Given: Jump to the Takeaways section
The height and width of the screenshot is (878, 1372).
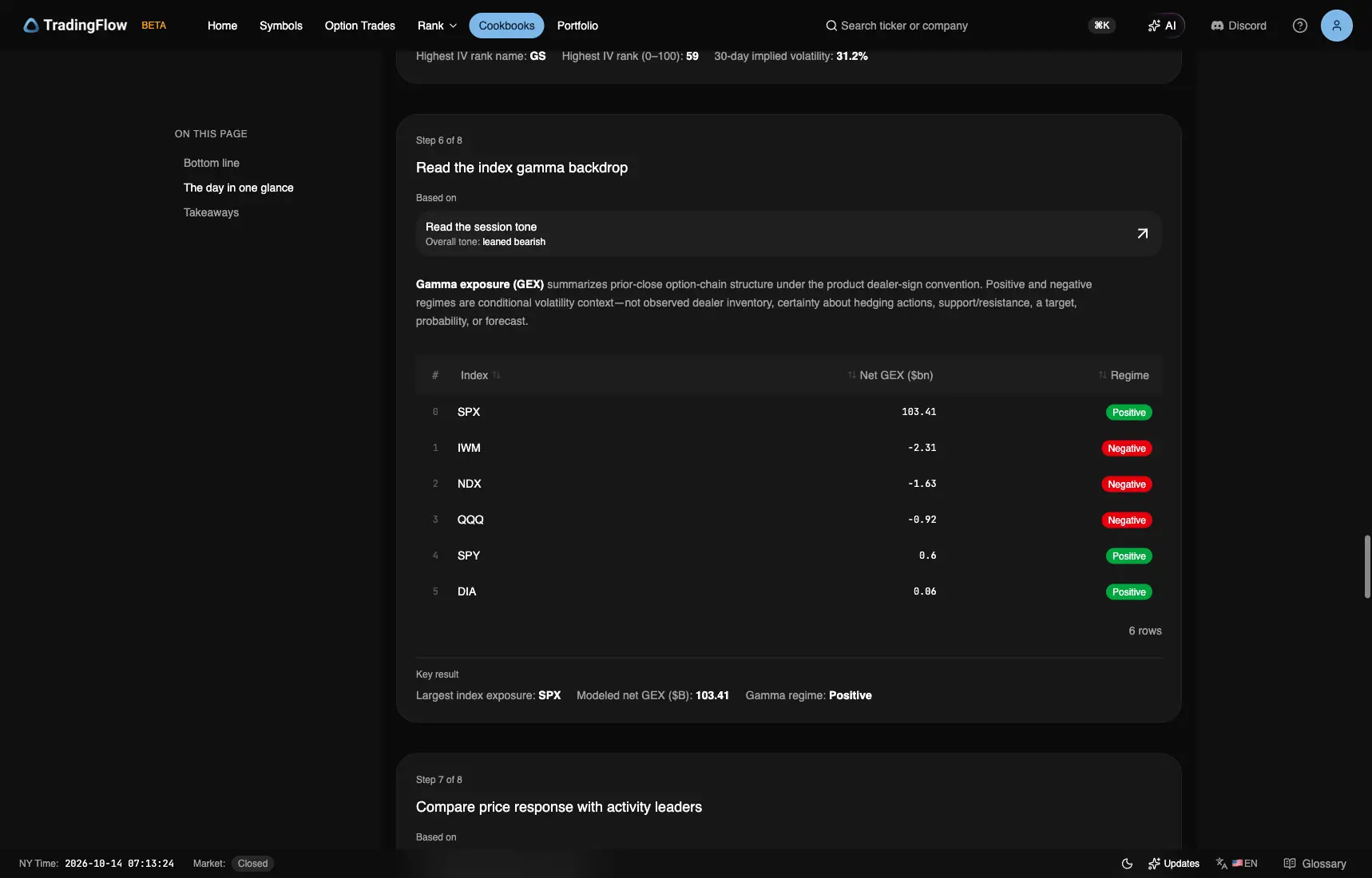Looking at the screenshot, I should [211, 212].
